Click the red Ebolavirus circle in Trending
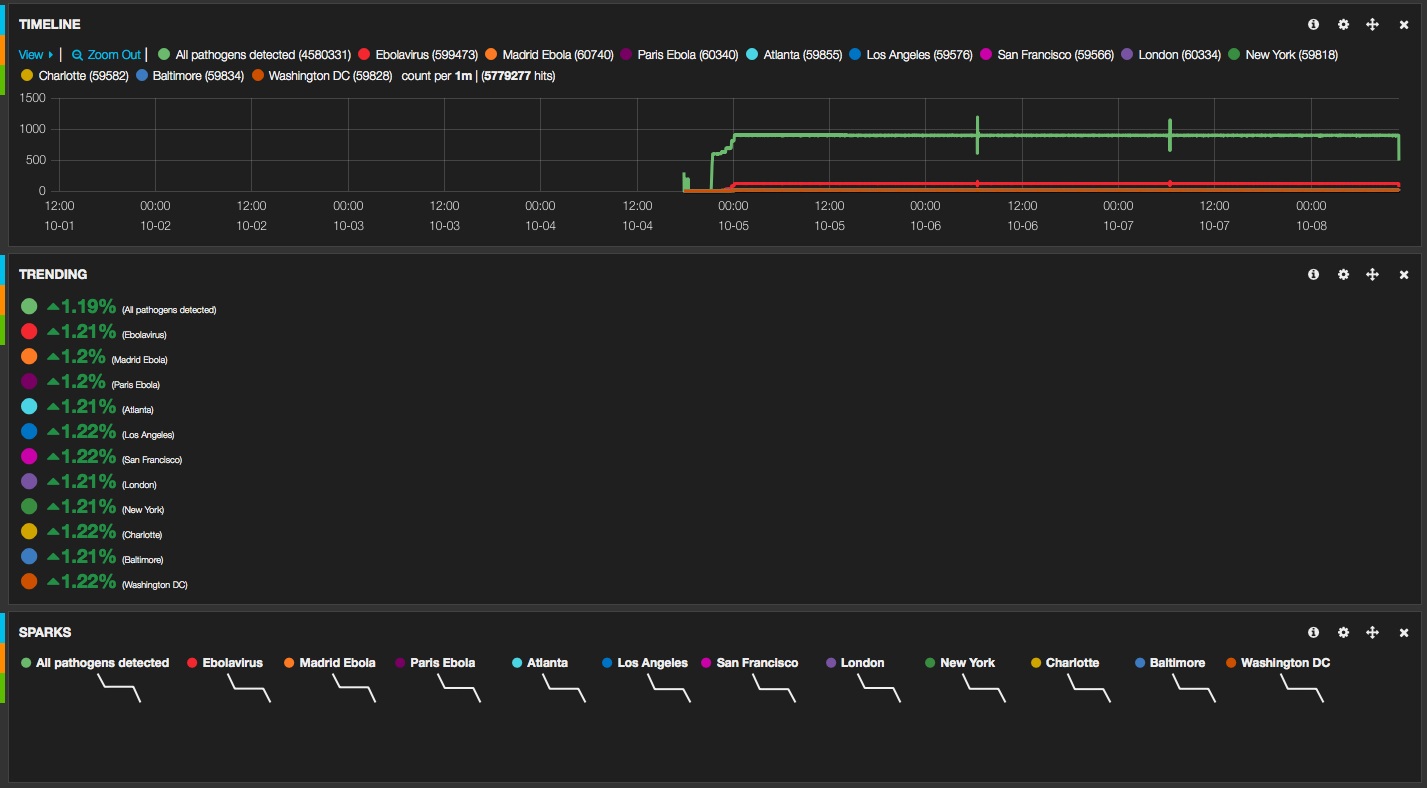Screen dimensions: 1427x788 [x=29, y=331]
